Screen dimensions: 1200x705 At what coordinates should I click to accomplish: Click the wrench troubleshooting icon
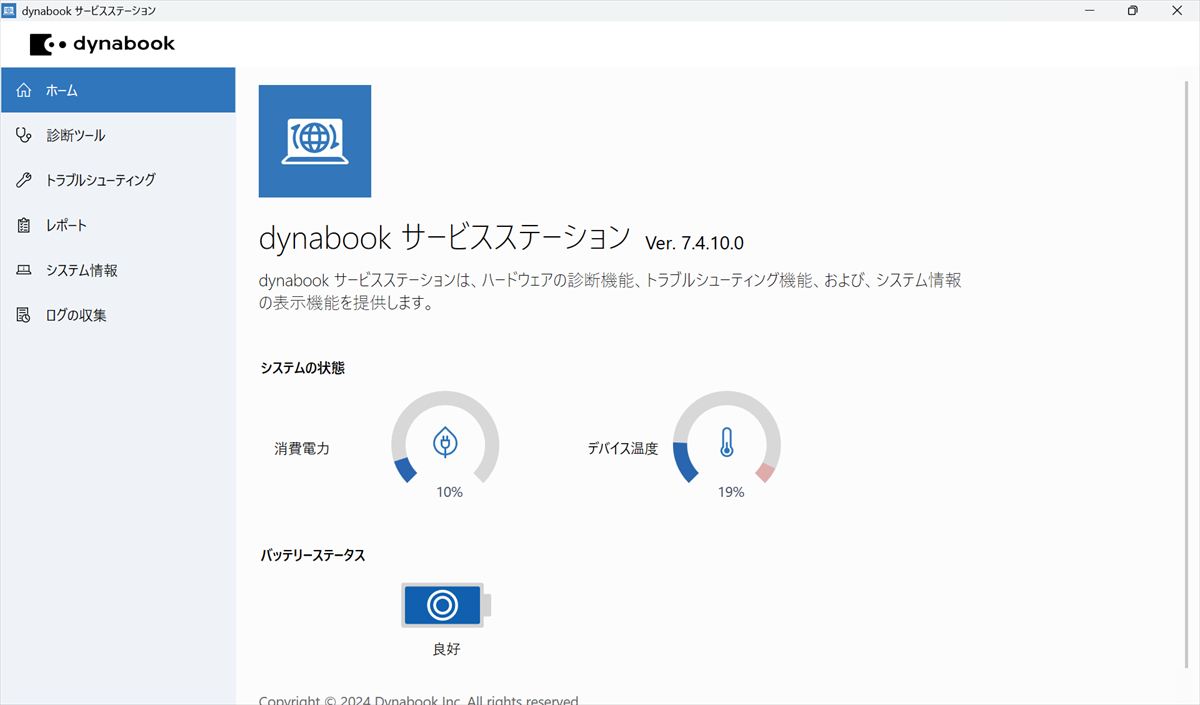(25, 180)
